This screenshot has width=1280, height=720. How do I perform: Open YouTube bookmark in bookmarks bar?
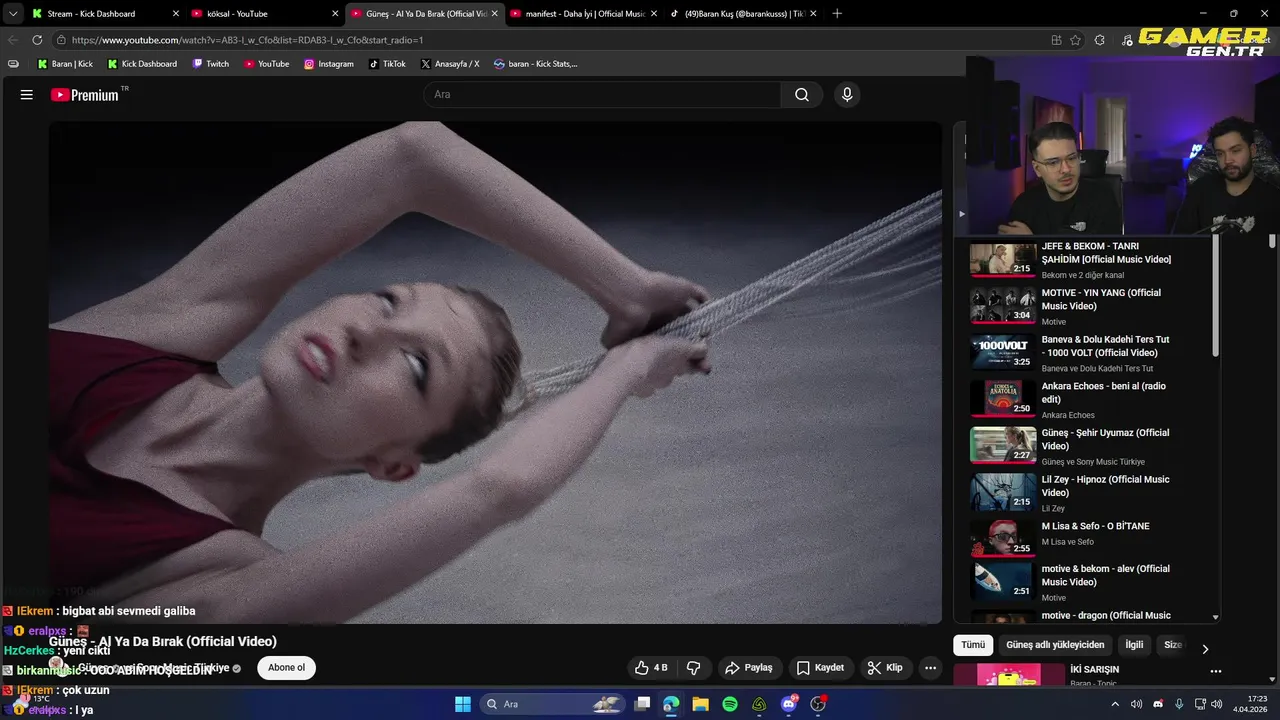pos(265,64)
